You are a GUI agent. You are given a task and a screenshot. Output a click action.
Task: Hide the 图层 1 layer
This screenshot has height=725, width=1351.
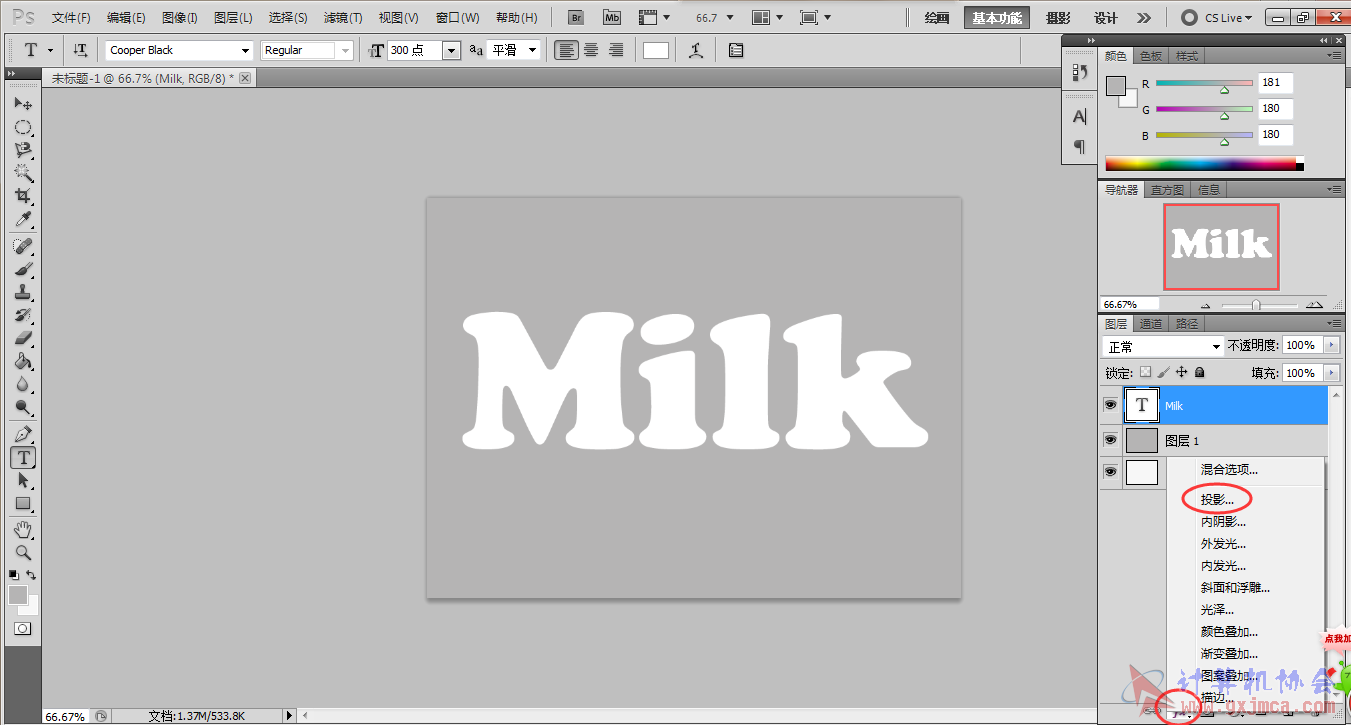[x=1110, y=440]
